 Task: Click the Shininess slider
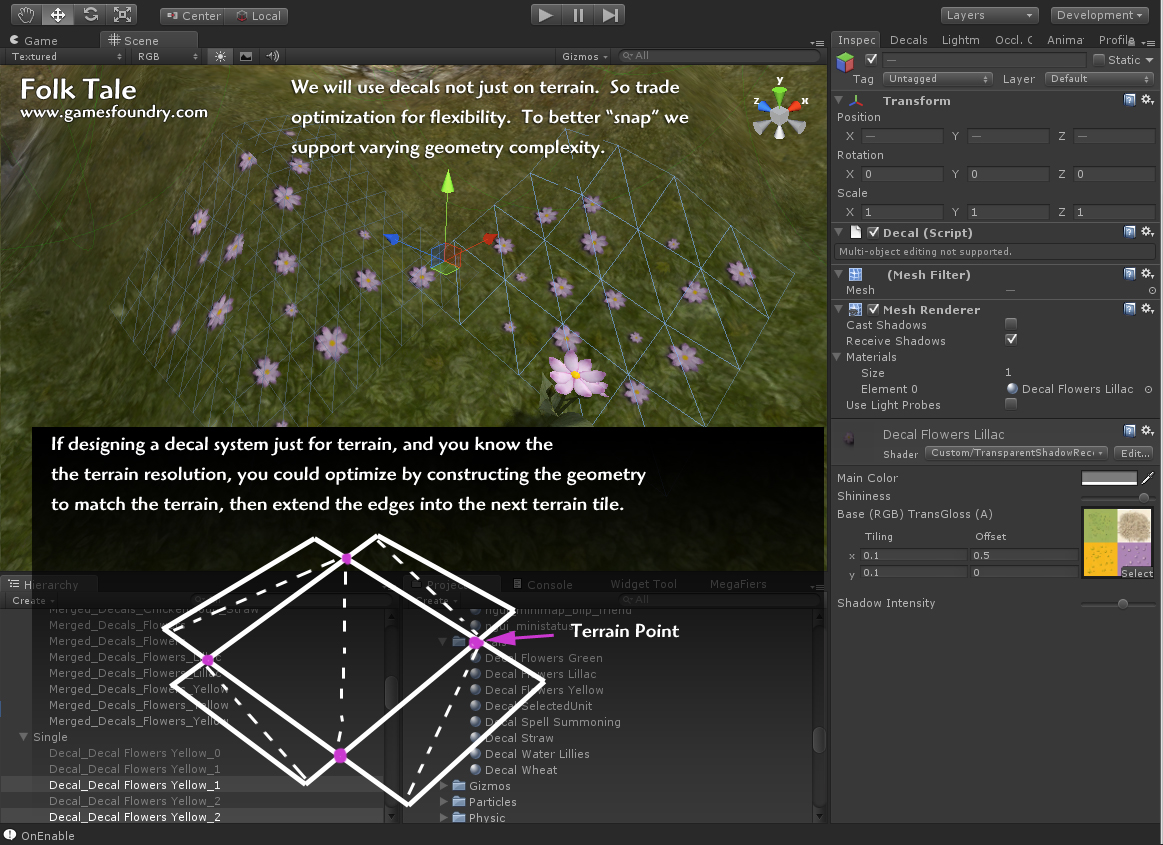pyautogui.click(x=1116, y=496)
